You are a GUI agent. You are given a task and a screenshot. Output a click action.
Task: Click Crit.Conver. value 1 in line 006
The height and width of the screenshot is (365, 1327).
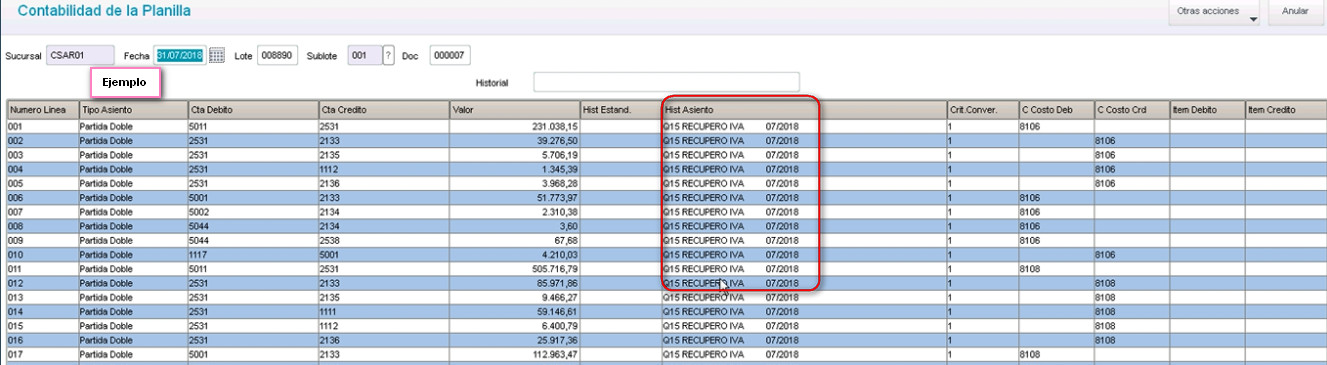tap(982, 198)
